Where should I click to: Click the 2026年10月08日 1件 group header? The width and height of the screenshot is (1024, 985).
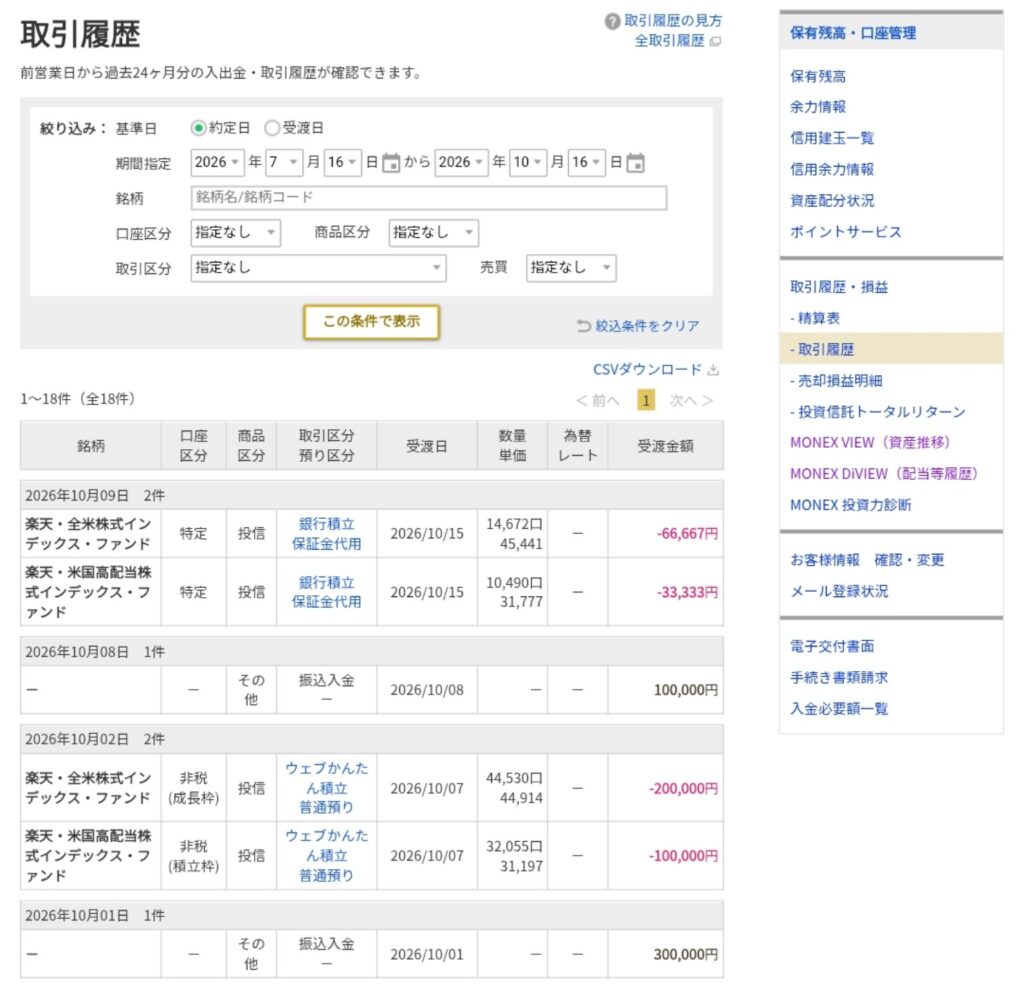click(x=372, y=652)
